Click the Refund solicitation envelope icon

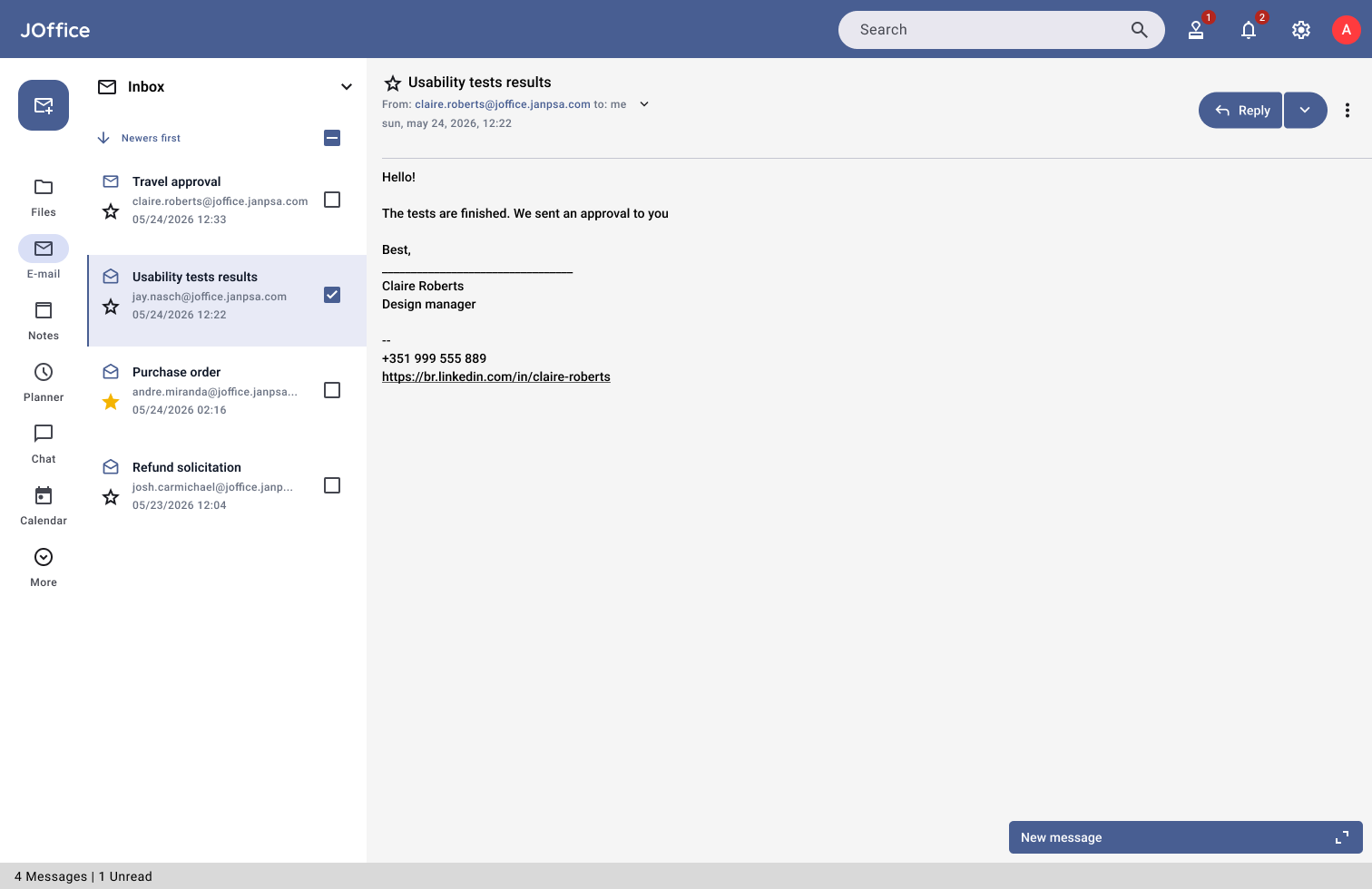click(111, 466)
